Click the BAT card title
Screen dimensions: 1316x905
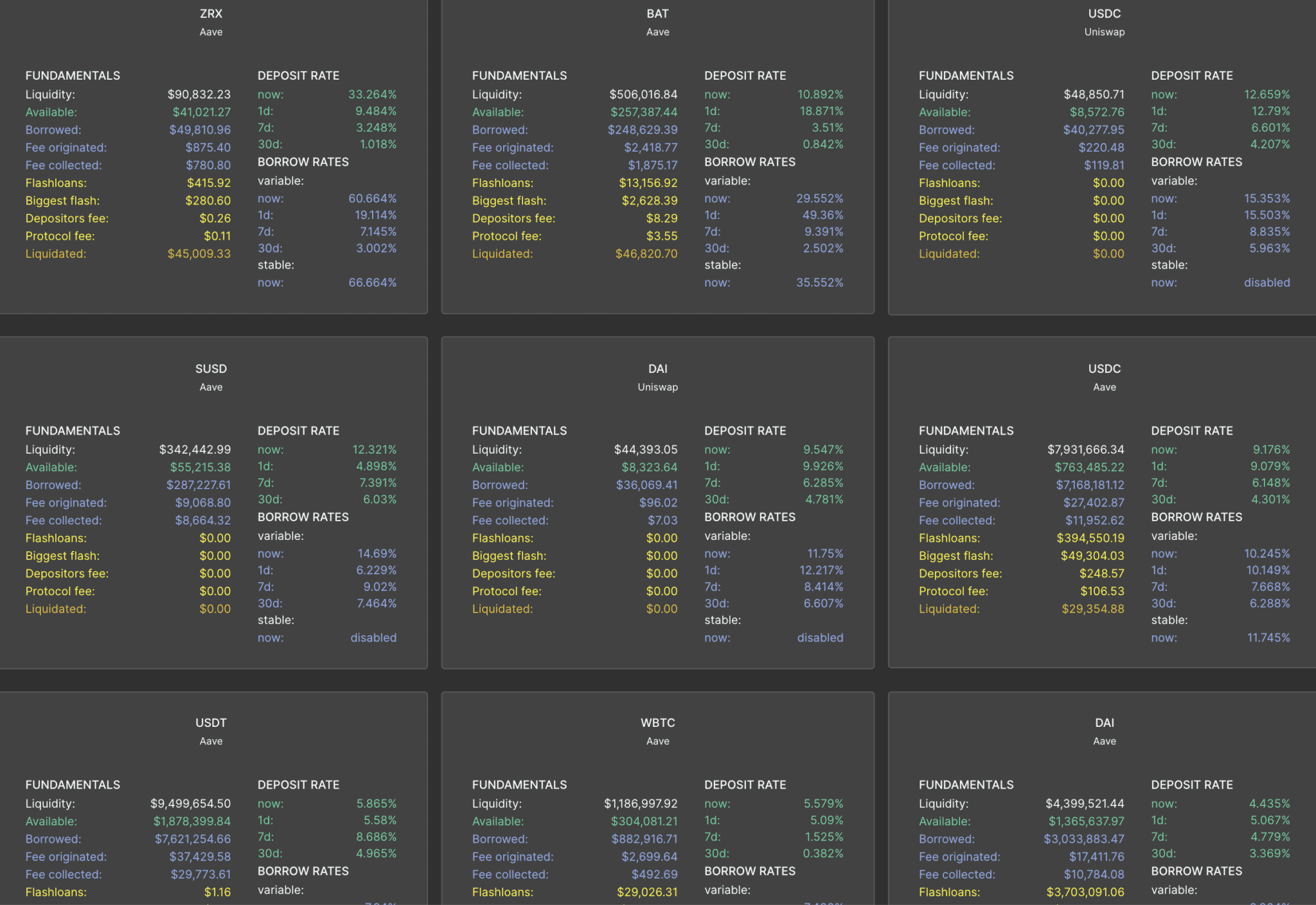click(x=657, y=13)
